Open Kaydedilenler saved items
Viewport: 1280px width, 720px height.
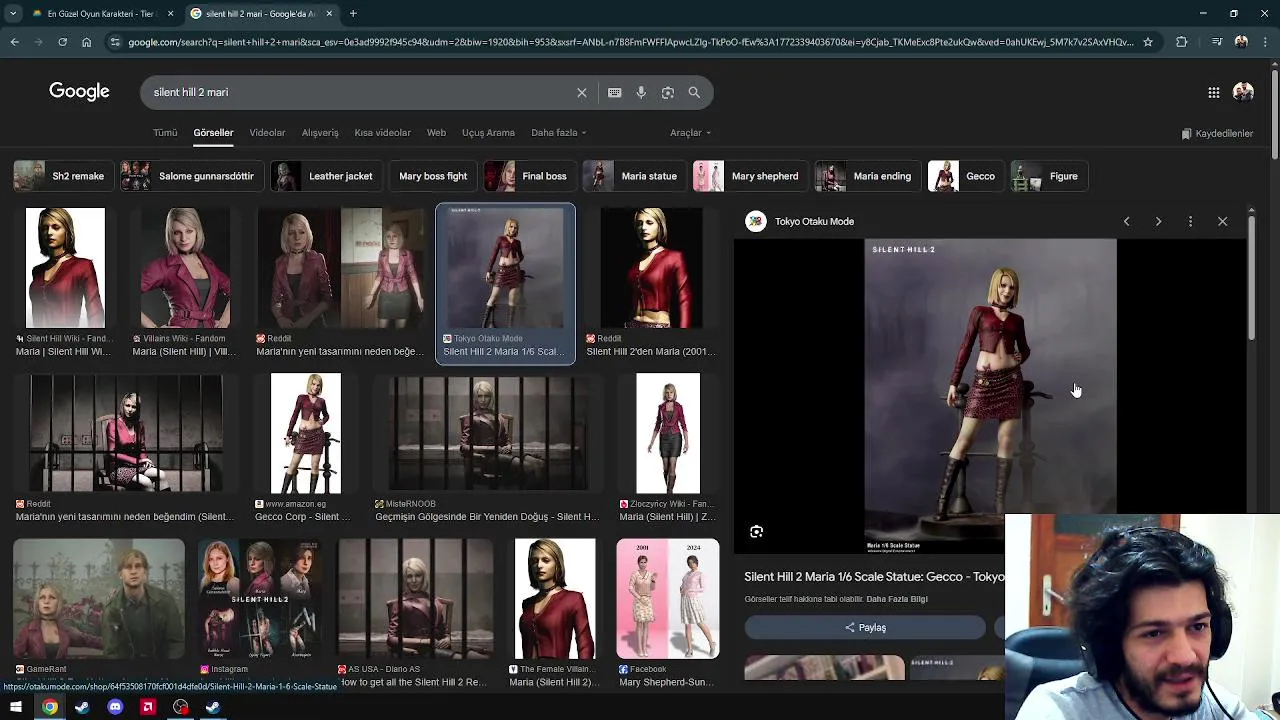(x=1217, y=133)
